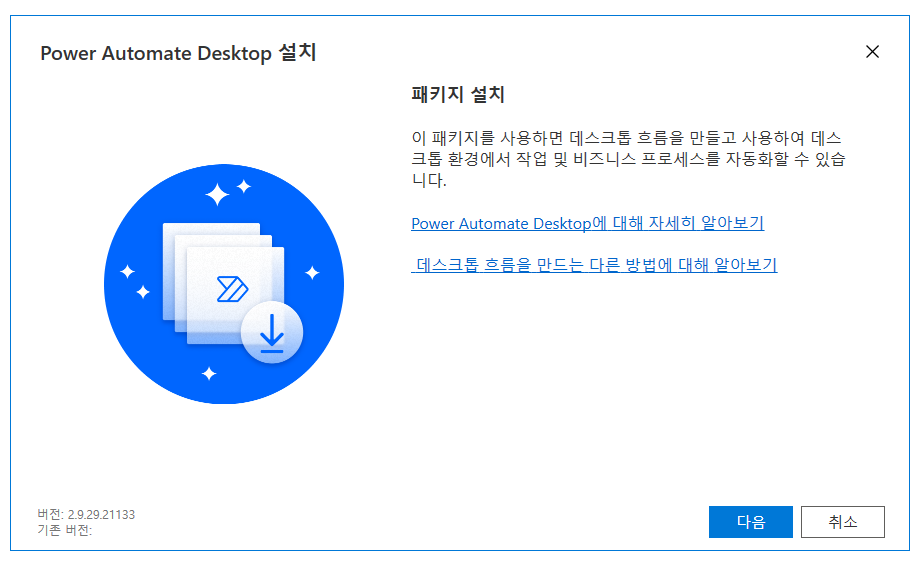Click the 취소 (Cancel) button
This screenshot has height=563, width=924.
(843, 522)
